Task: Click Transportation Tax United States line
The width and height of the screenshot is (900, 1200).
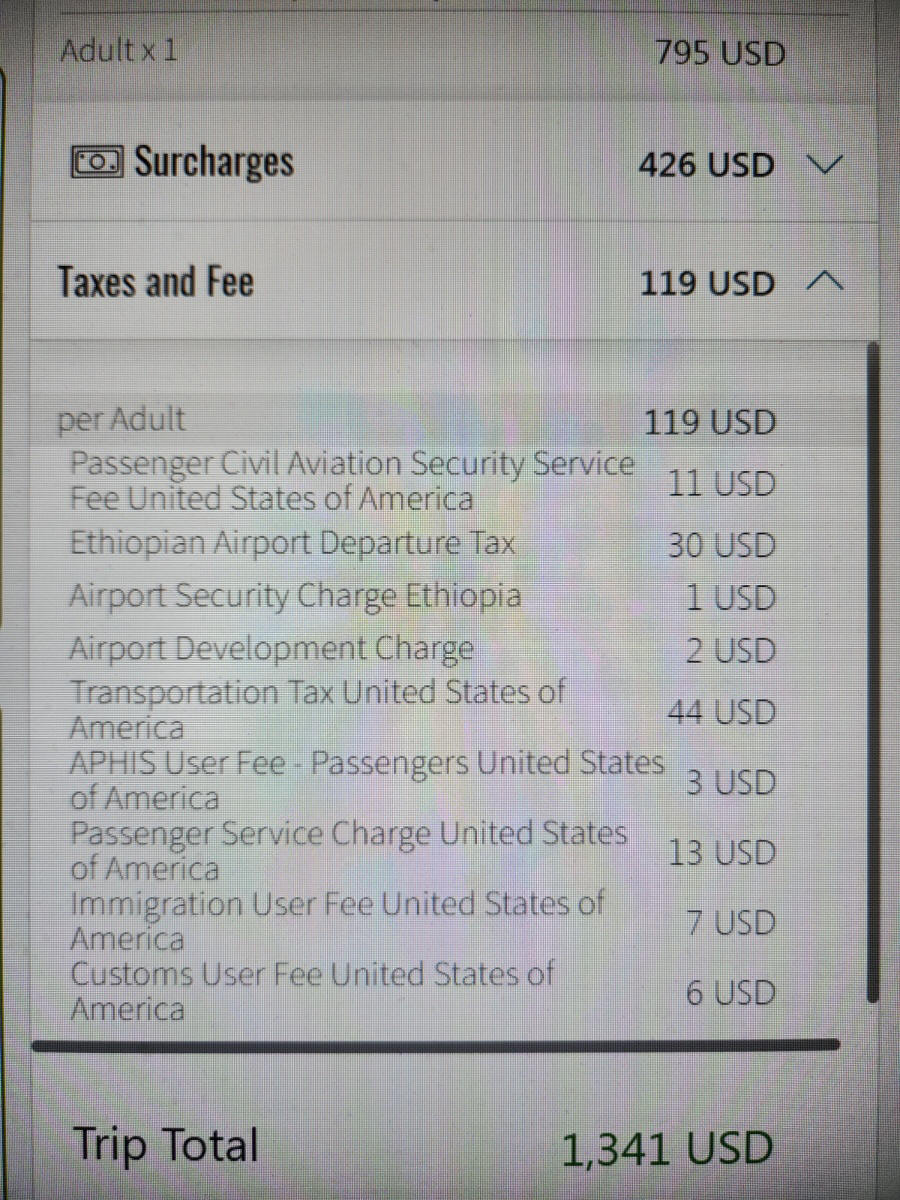Action: [x=422, y=709]
